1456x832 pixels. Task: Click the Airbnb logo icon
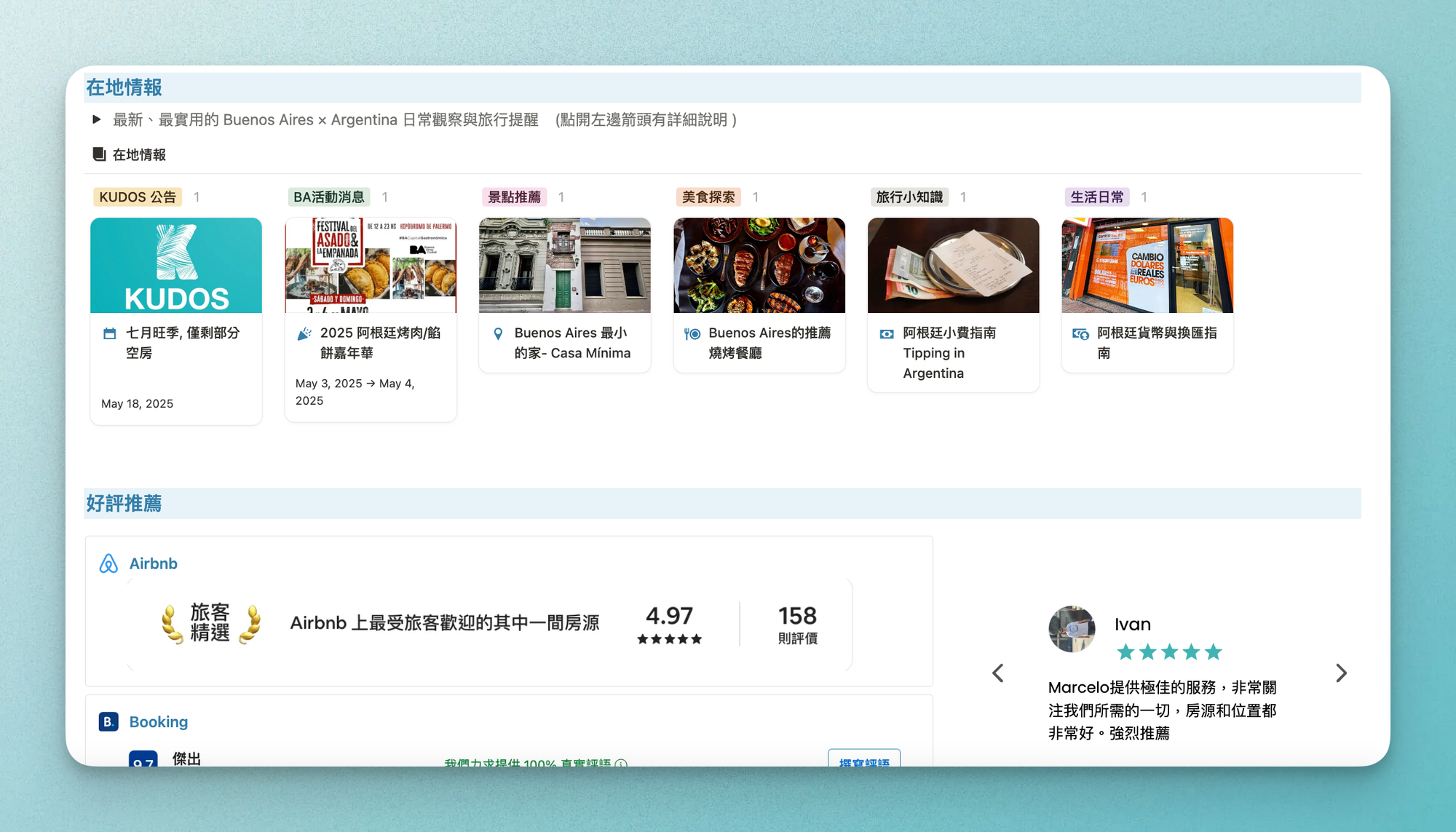108,563
